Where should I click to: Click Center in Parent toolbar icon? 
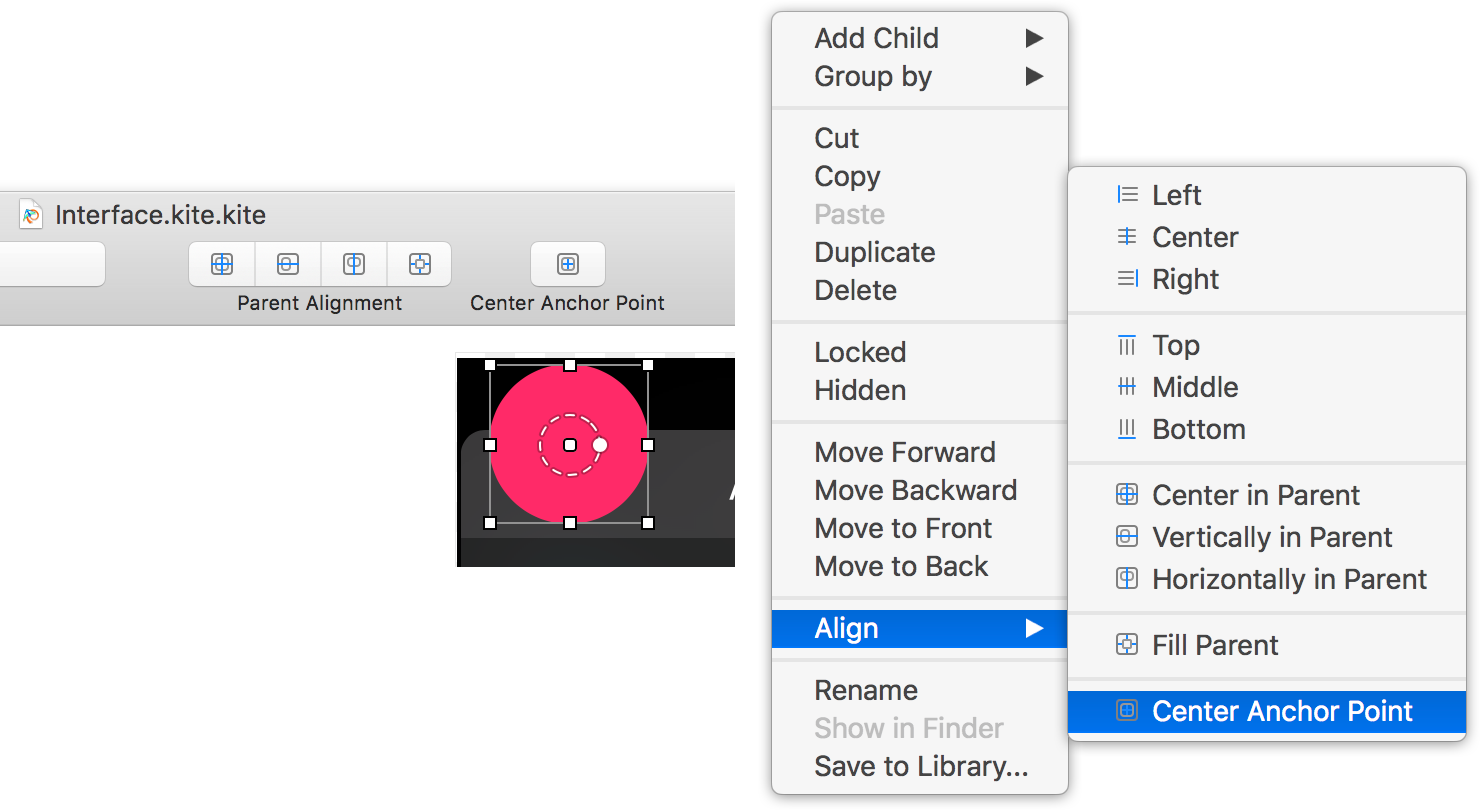222,264
